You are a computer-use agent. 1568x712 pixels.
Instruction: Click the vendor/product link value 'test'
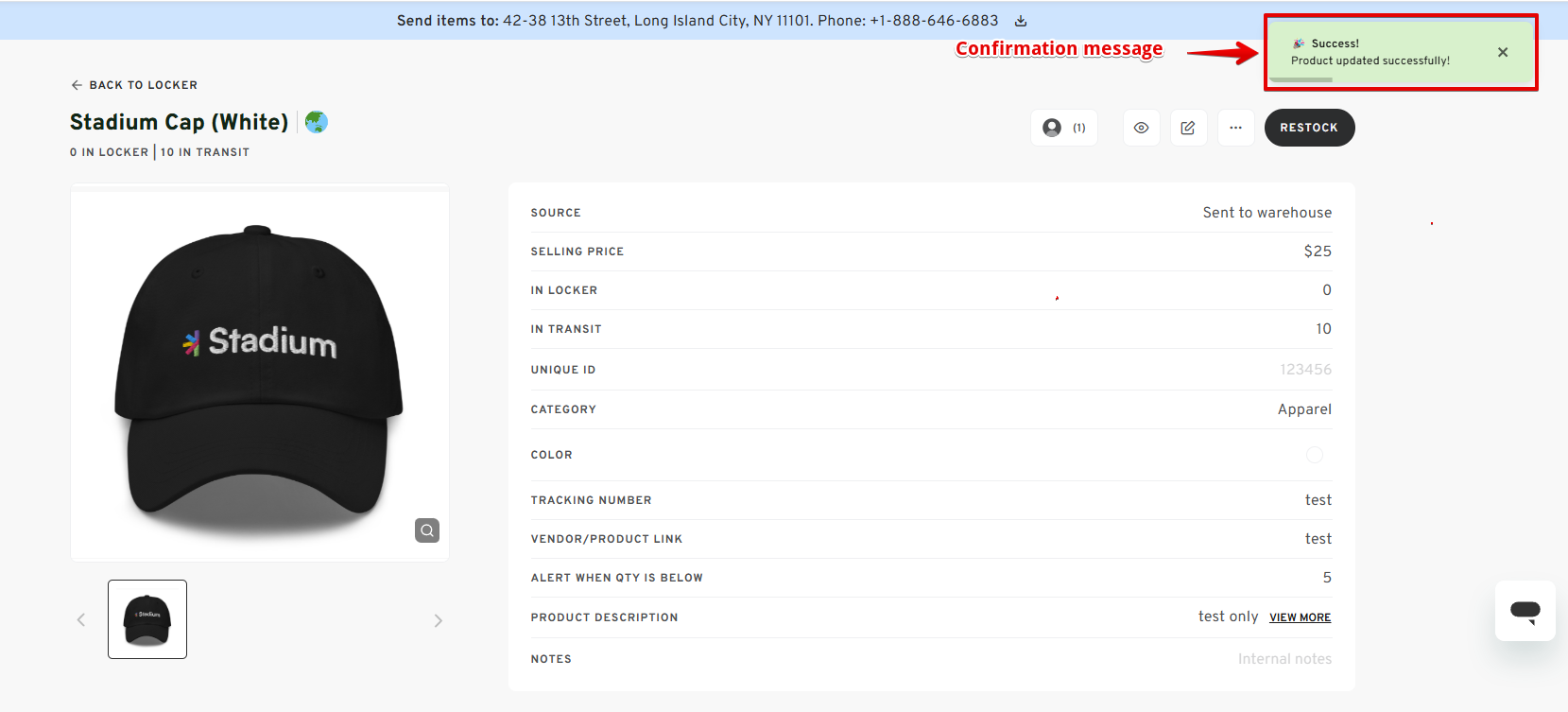[1318, 539]
